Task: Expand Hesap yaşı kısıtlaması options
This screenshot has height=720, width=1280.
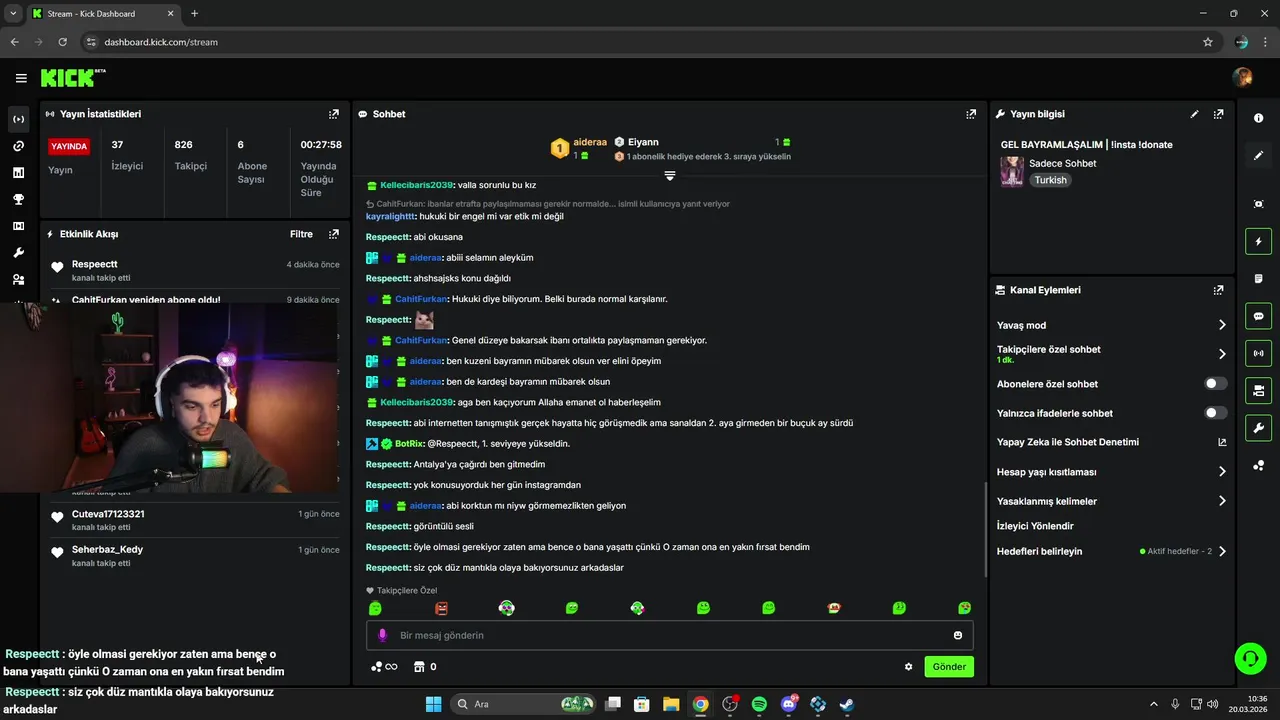Action: coord(1112,472)
